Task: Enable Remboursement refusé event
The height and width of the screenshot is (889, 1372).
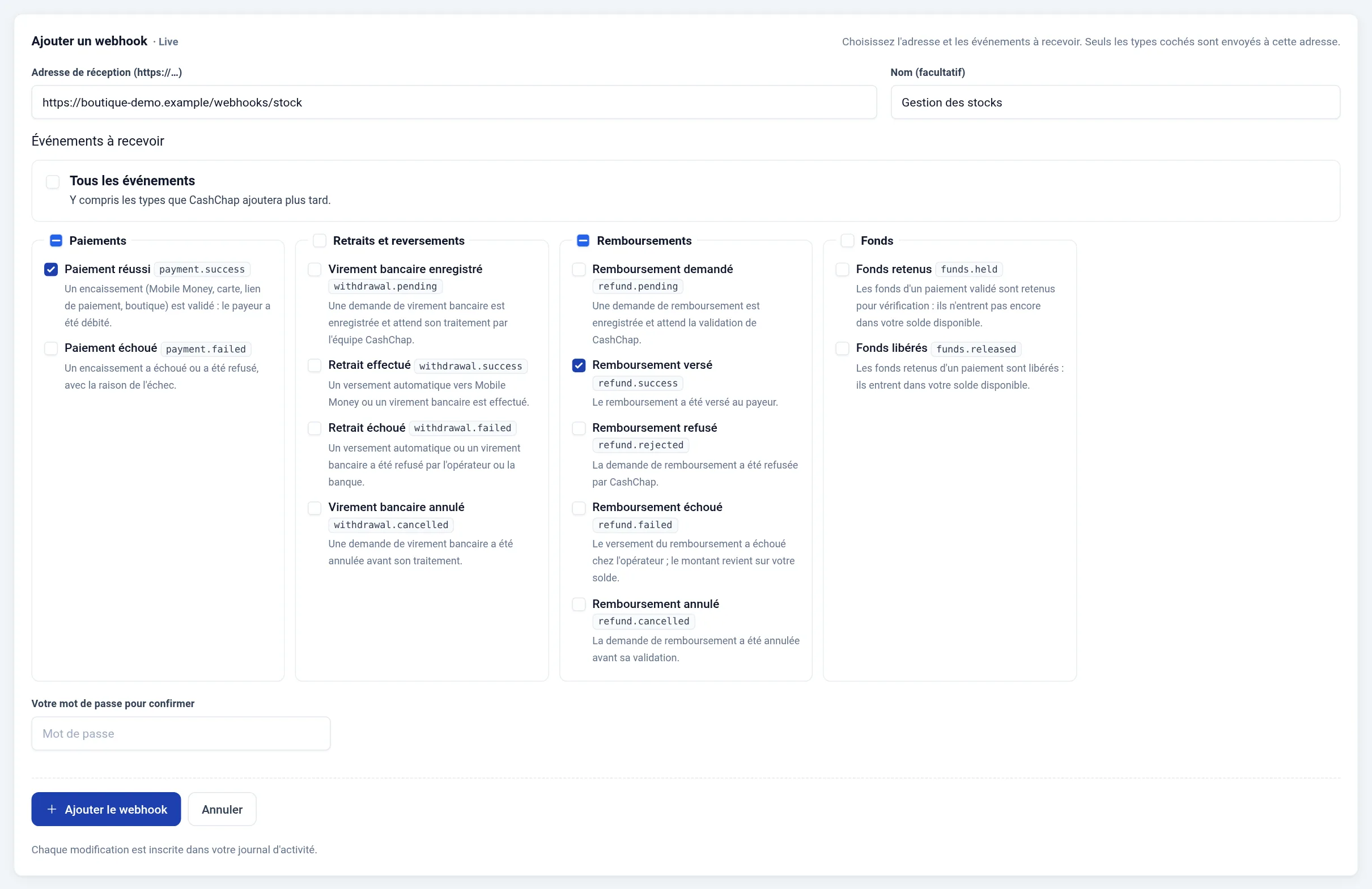Action: pyautogui.click(x=579, y=428)
